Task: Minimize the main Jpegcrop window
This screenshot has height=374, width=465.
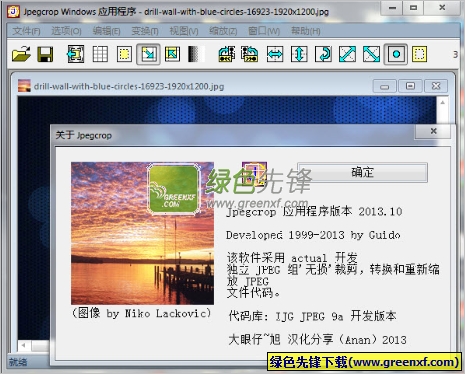Action: (392, 8)
